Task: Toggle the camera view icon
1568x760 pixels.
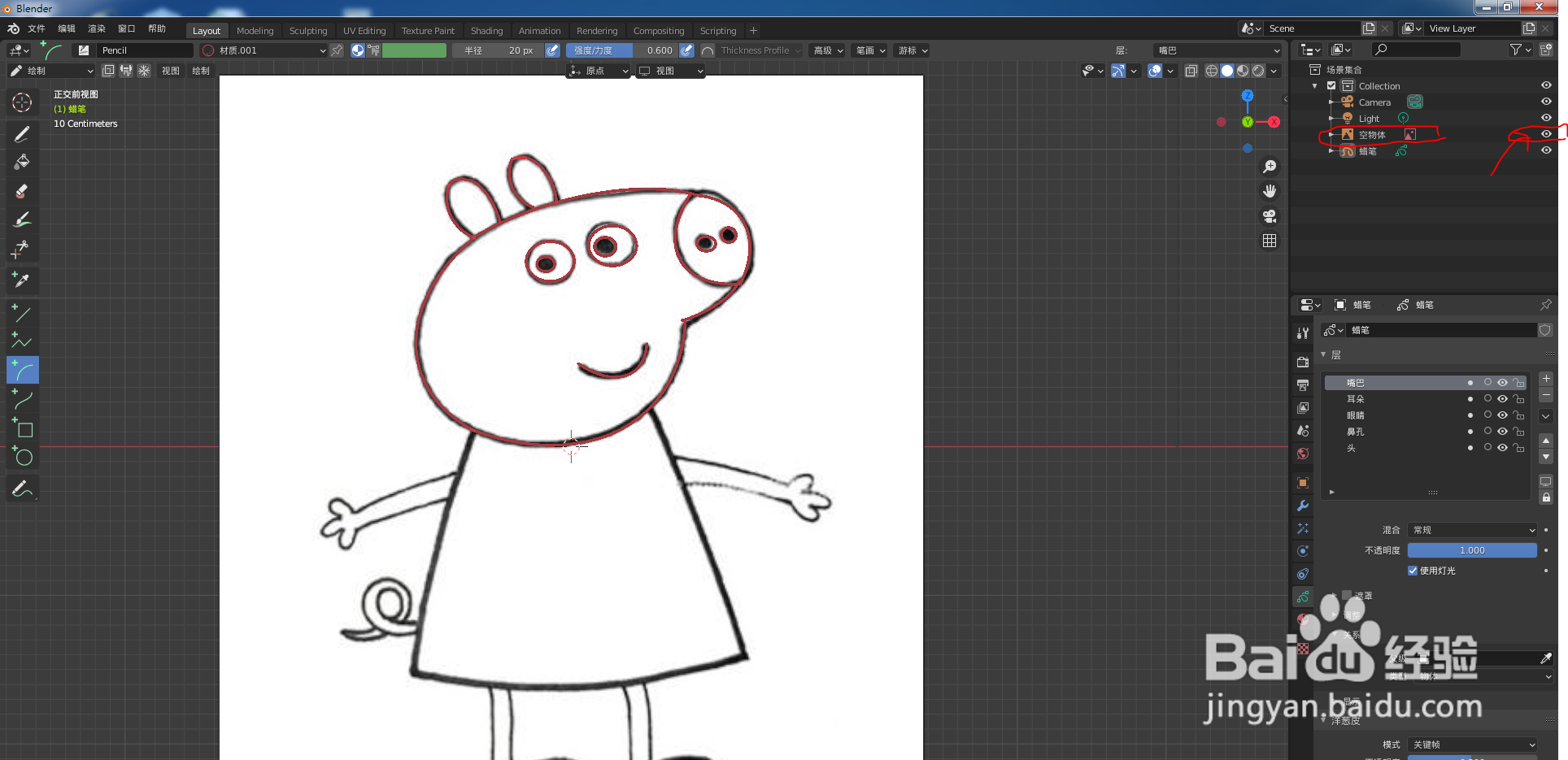Action: (x=1270, y=216)
